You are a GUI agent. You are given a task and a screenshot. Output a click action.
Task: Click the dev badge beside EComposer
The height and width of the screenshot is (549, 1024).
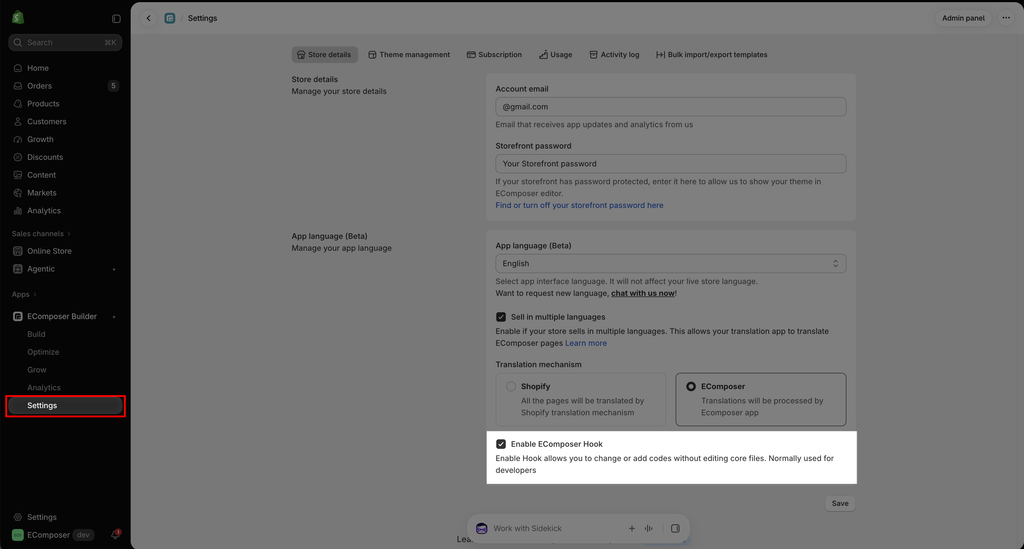coord(83,535)
